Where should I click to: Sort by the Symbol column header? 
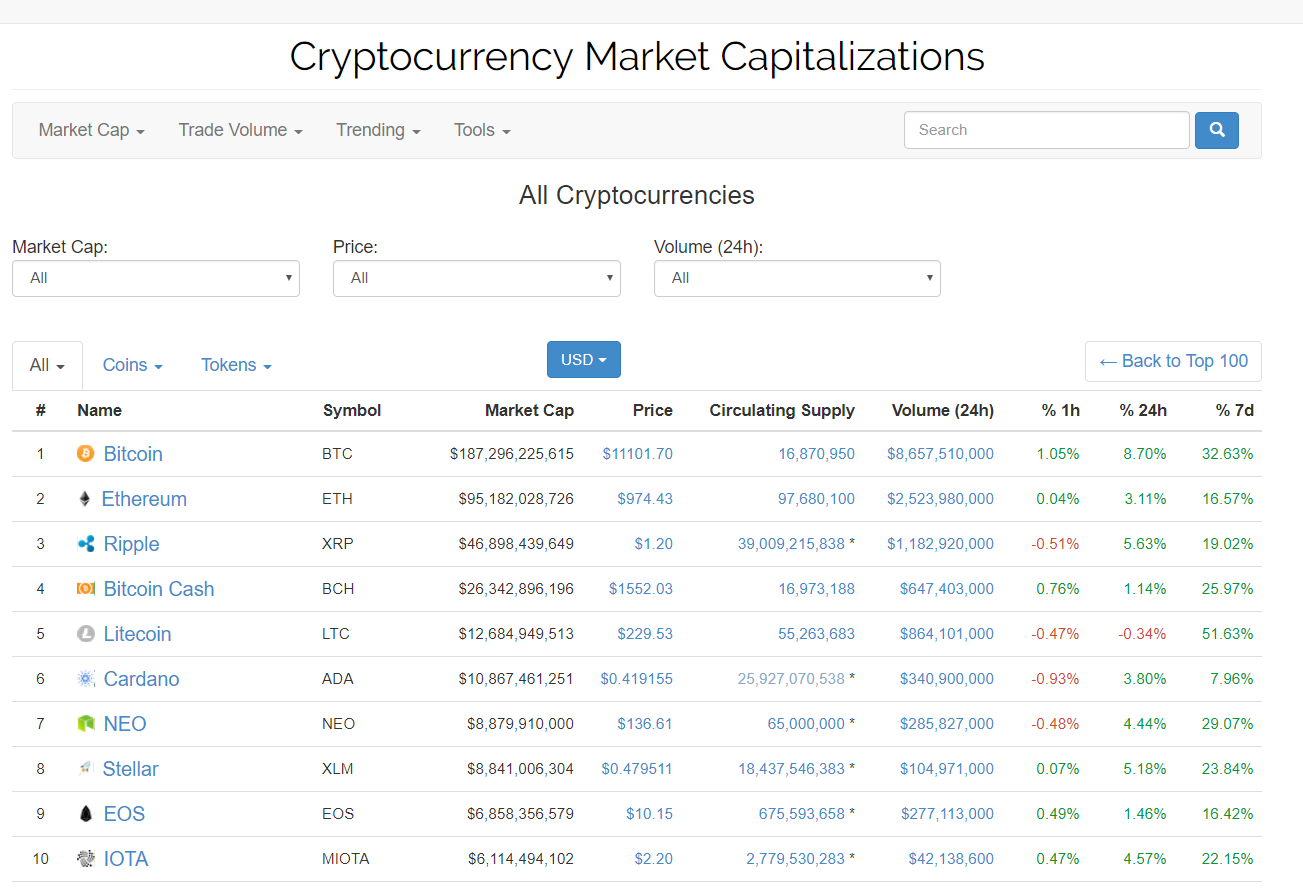352,410
